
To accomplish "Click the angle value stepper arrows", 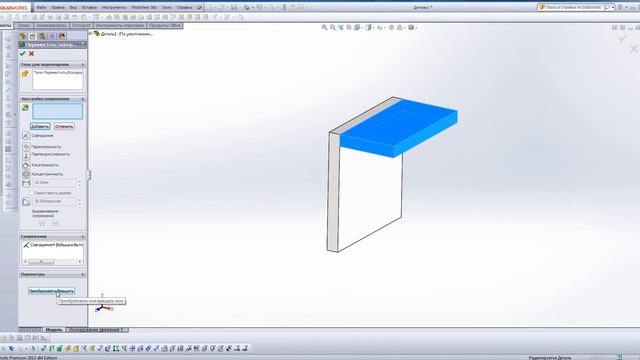I will tap(80, 202).
